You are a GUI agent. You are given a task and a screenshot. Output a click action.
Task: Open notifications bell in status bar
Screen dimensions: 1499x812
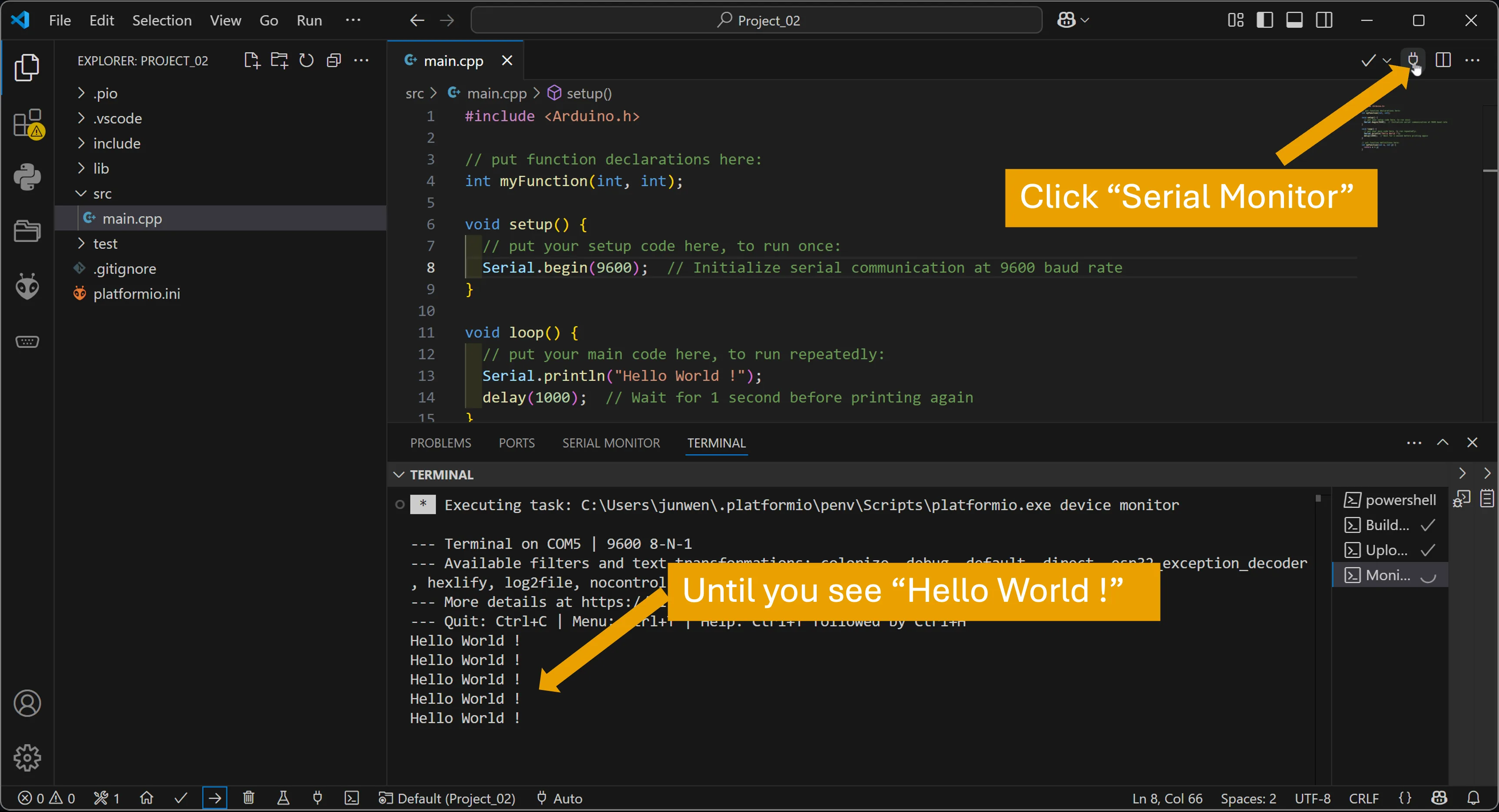pos(1473,798)
